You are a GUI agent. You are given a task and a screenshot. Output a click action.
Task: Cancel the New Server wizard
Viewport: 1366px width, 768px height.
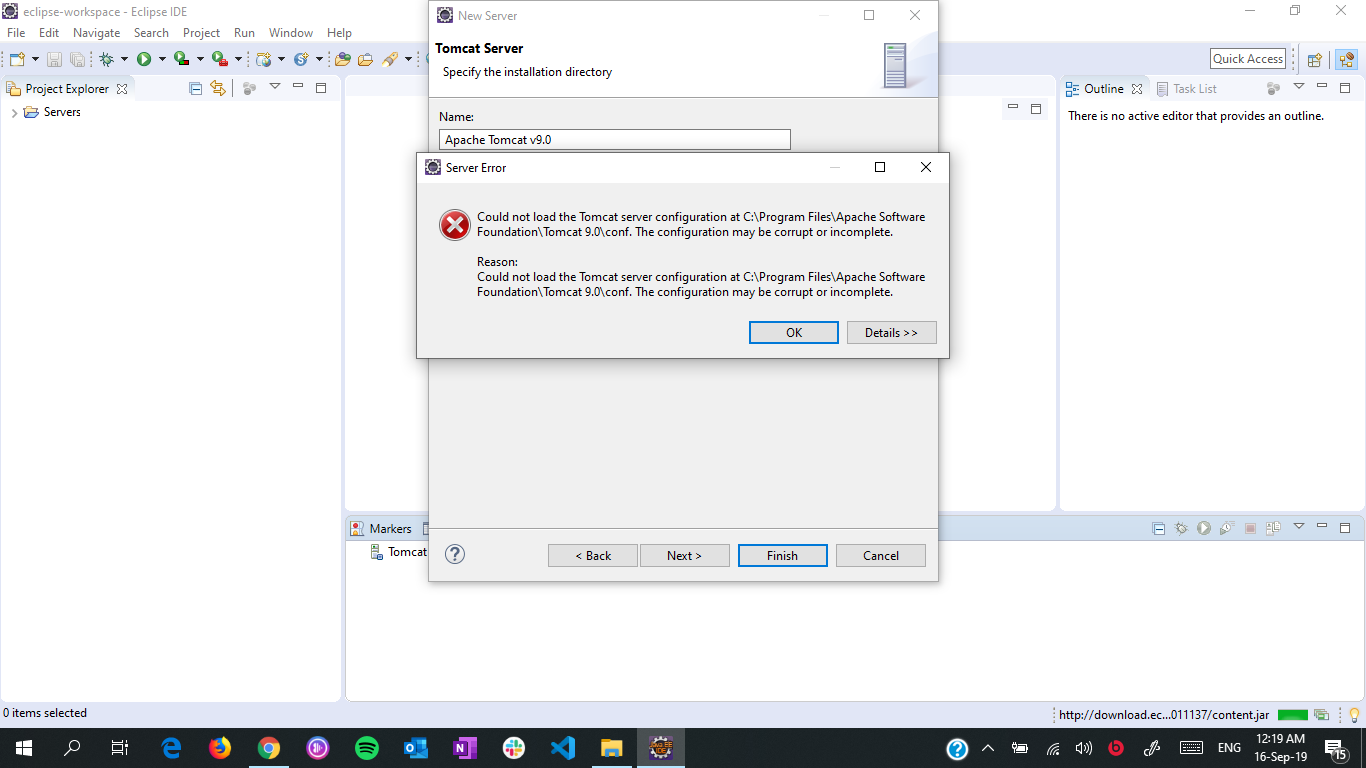pyautogui.click(x=881, y=556)
